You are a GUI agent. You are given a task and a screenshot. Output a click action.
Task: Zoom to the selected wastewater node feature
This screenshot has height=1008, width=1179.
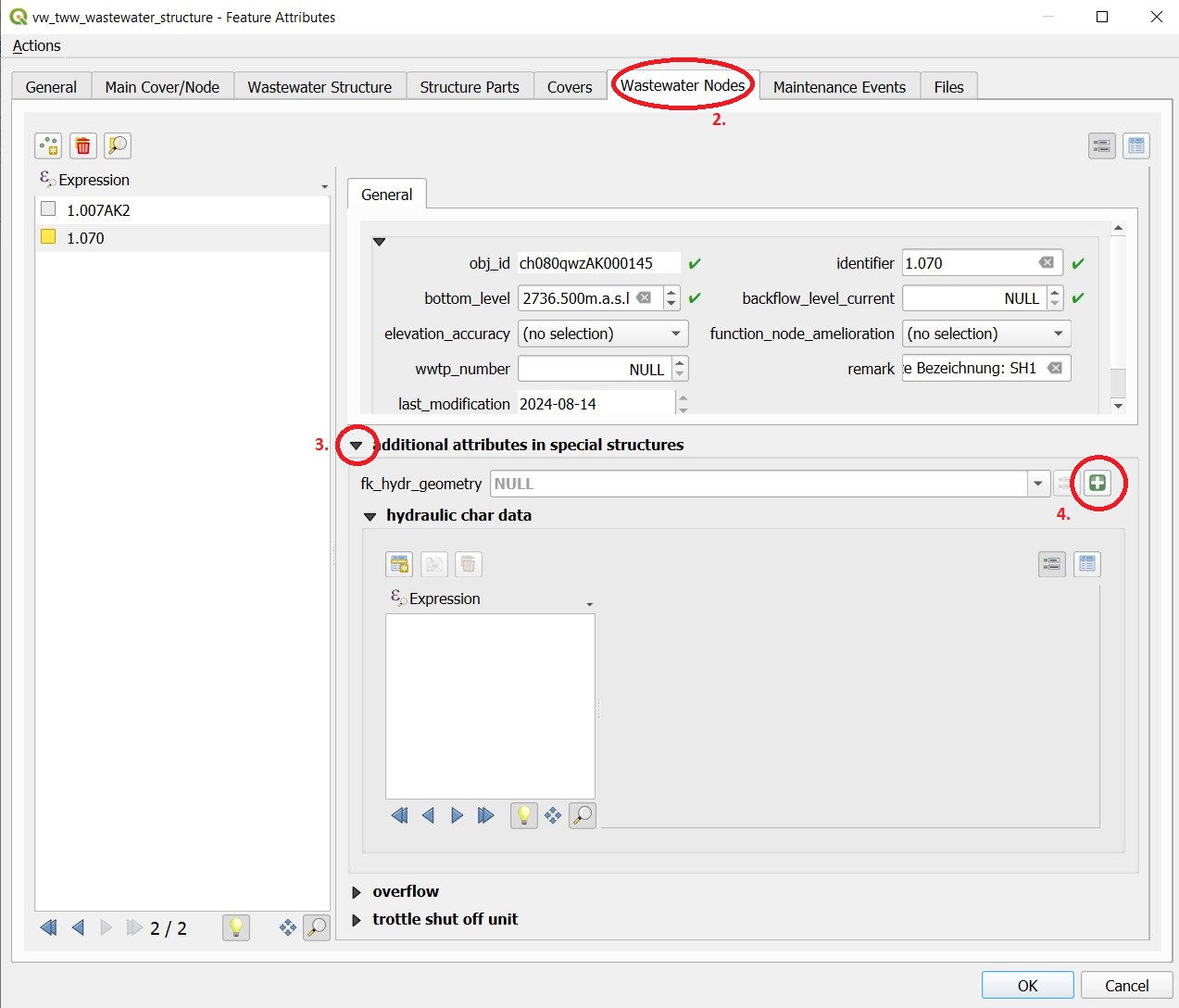tap(118, 145)
